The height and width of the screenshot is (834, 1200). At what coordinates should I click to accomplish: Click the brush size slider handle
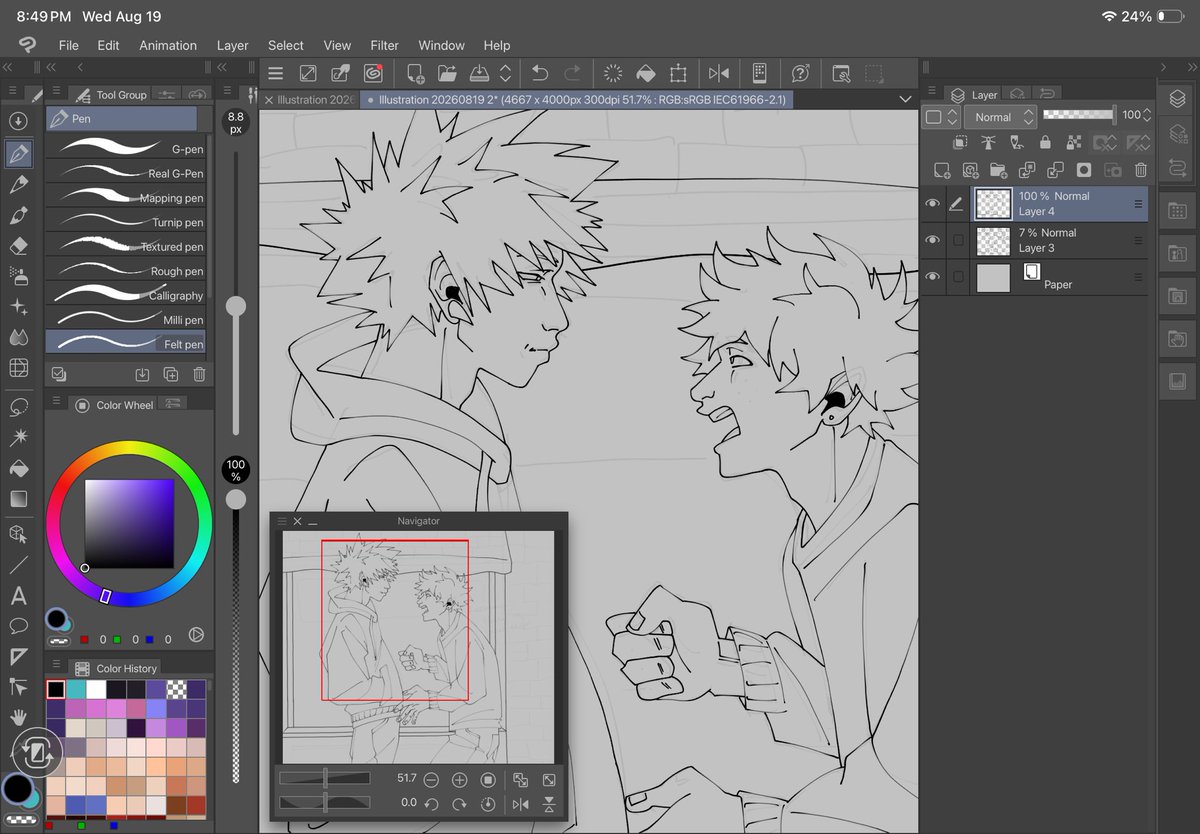click(236, 306)
